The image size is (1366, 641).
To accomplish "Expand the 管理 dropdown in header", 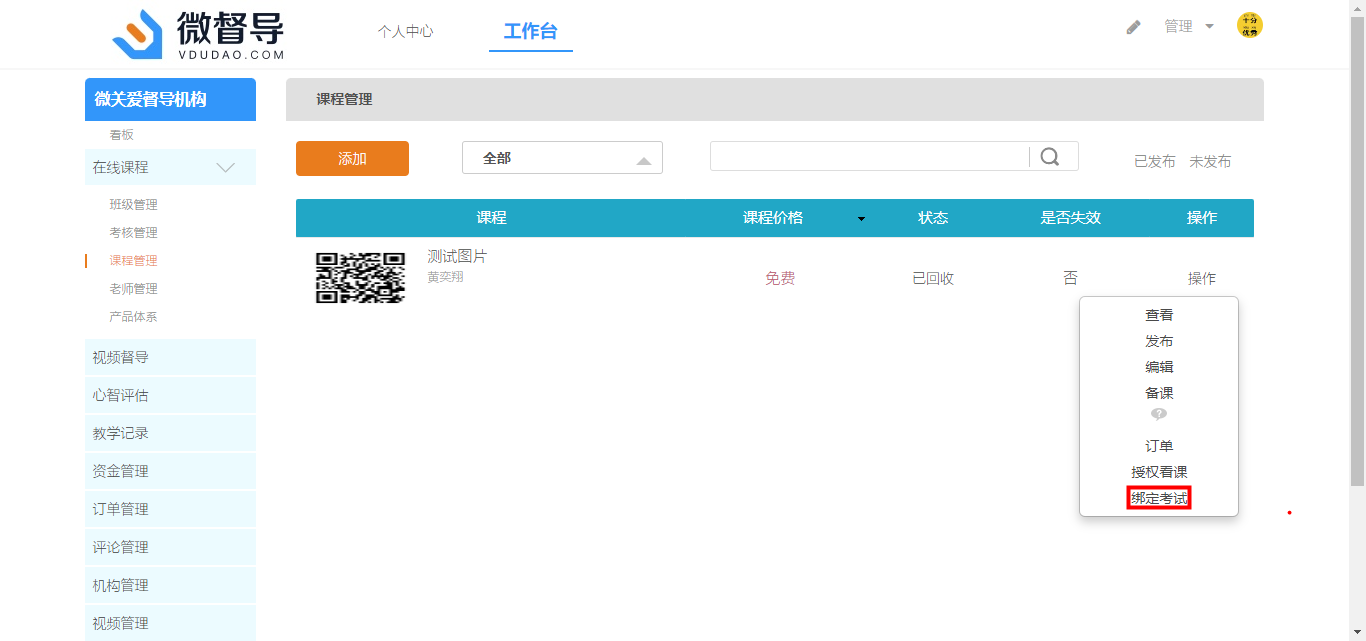I will [x=1189, y=27].
